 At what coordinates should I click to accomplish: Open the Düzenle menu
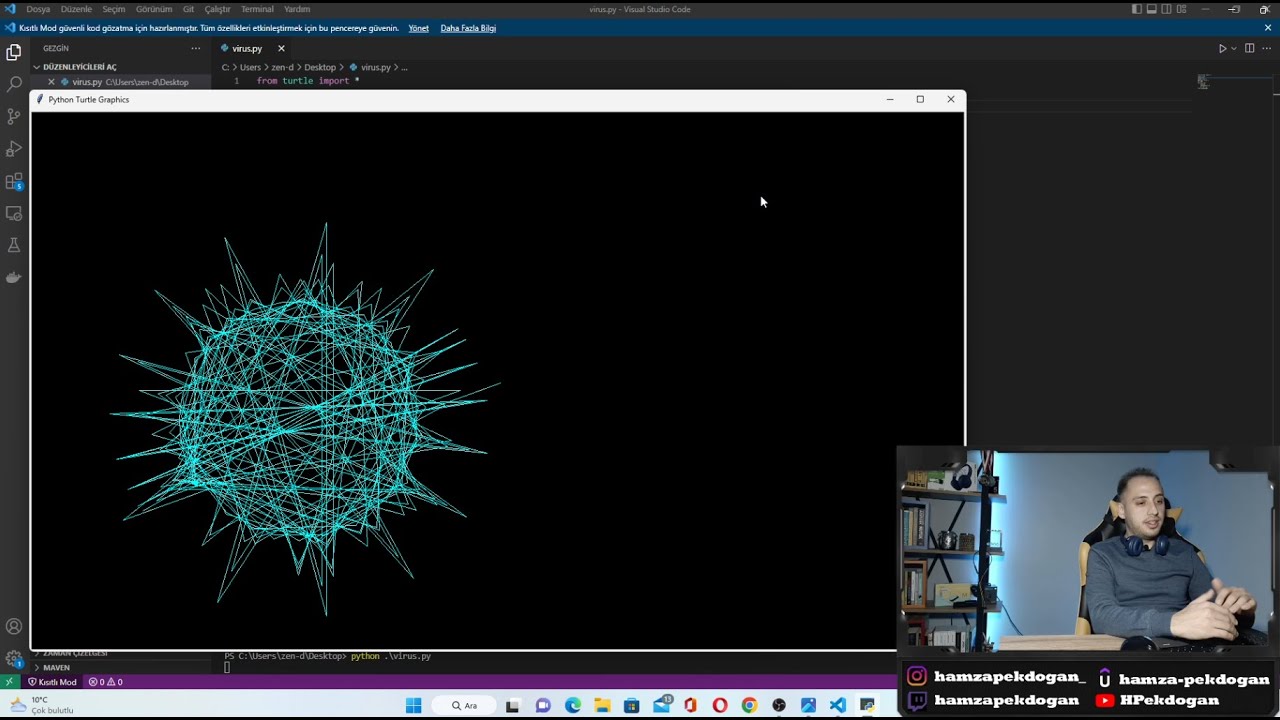click(76, 9)
